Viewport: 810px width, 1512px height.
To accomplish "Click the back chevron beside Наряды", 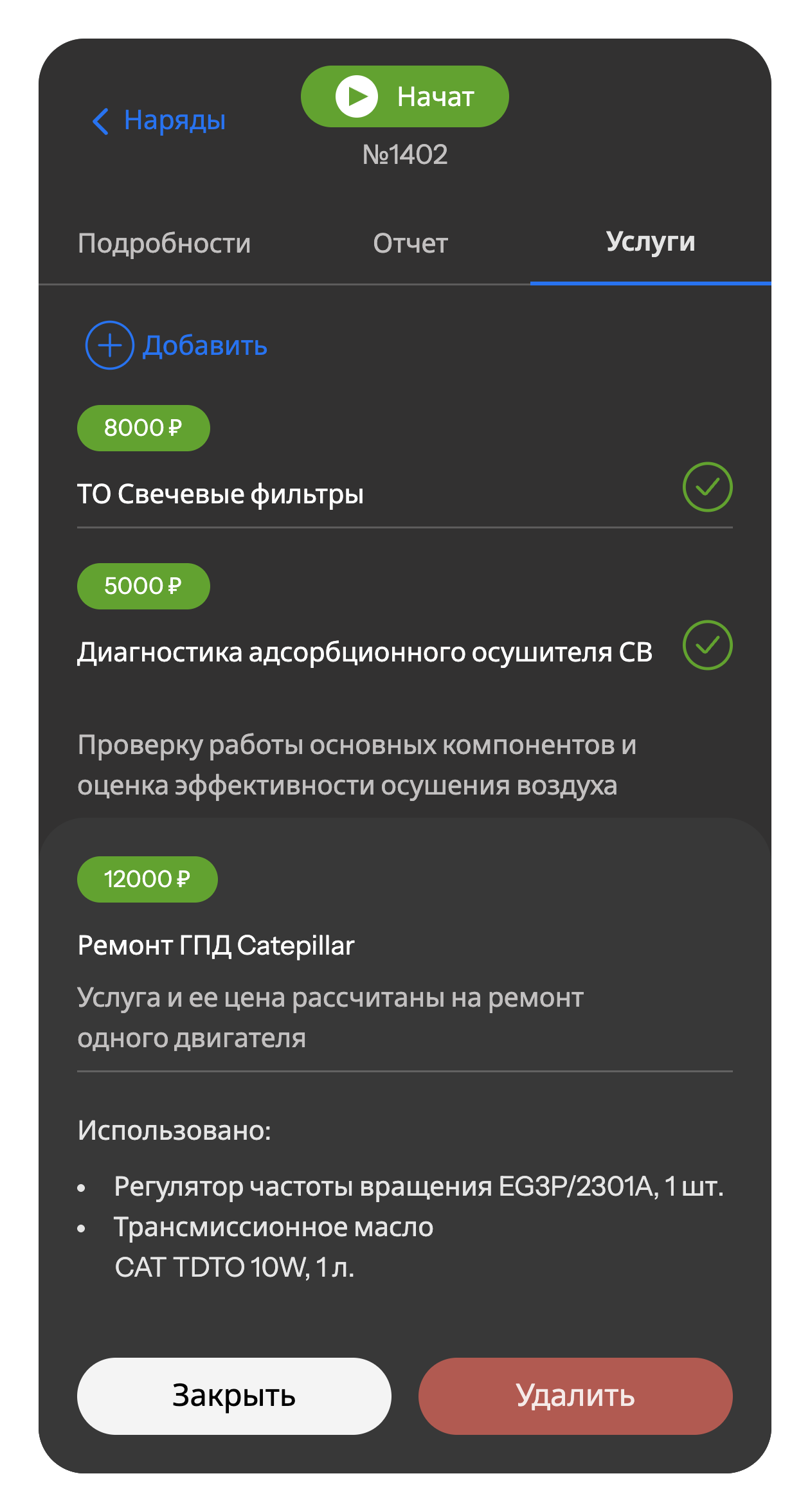I will [101, 121].
